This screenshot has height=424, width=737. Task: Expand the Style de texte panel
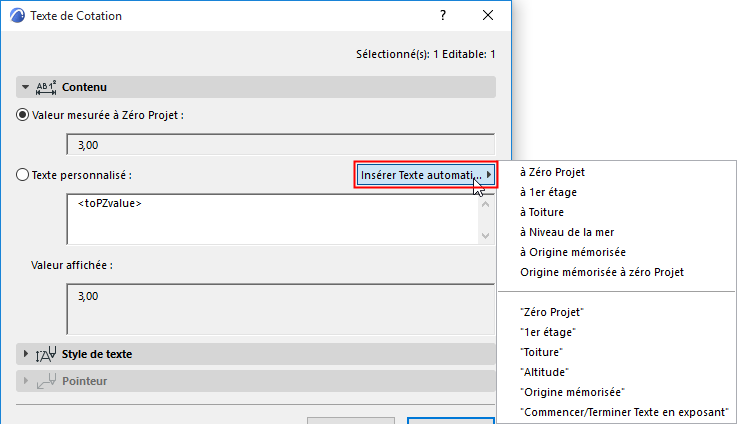(25, 354)
